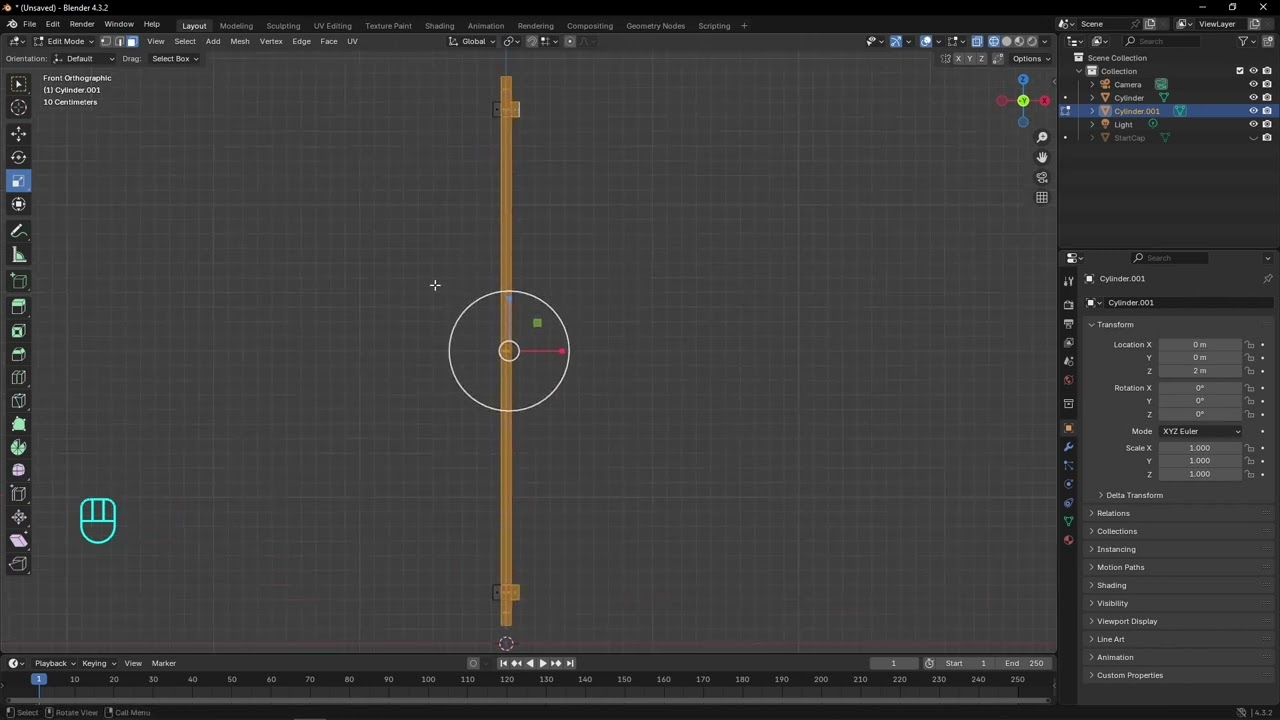Image resolution: width=1280 pixels, height=720 pixels.
Task: Disable render for Cylinder.001
Action: point(1267,111)
